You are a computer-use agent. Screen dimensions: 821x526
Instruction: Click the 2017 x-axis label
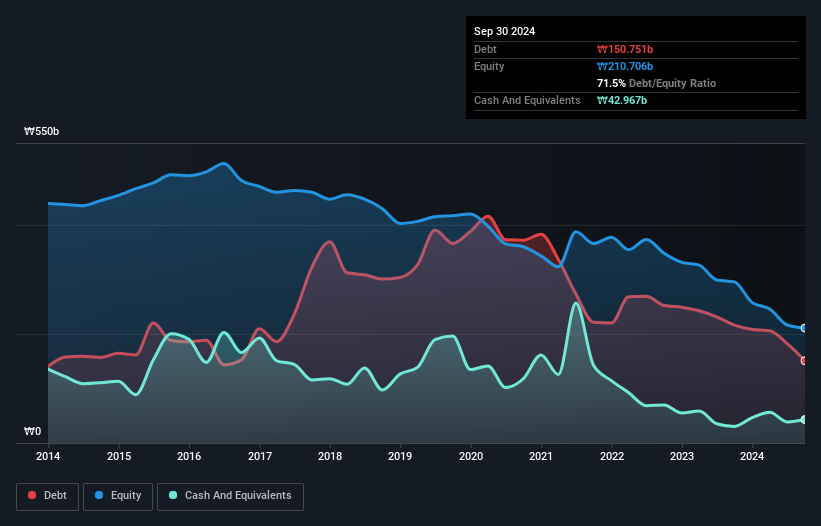[x=260, y=456]
